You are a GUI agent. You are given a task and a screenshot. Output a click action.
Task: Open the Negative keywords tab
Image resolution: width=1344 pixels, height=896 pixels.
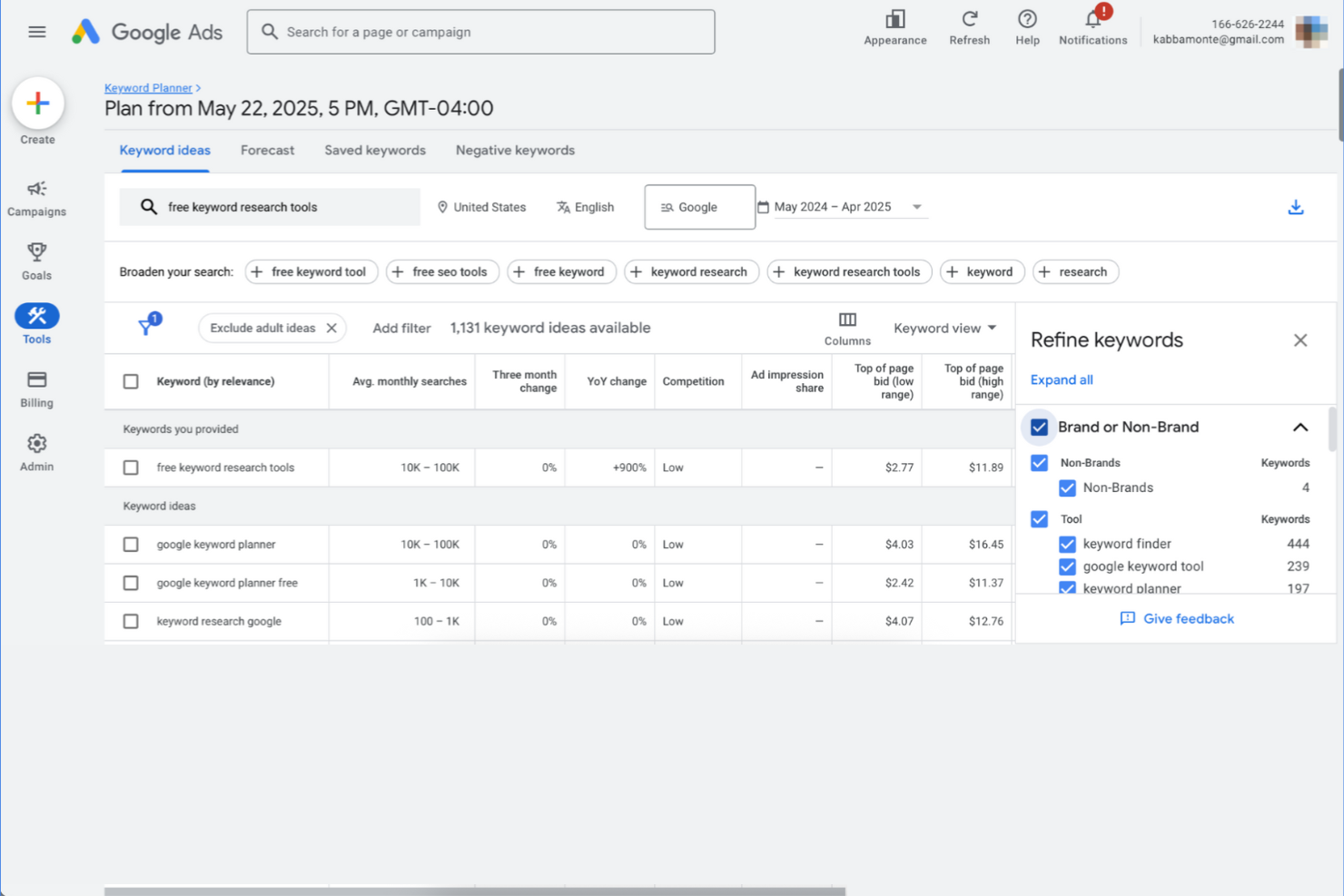coord(514,150)
